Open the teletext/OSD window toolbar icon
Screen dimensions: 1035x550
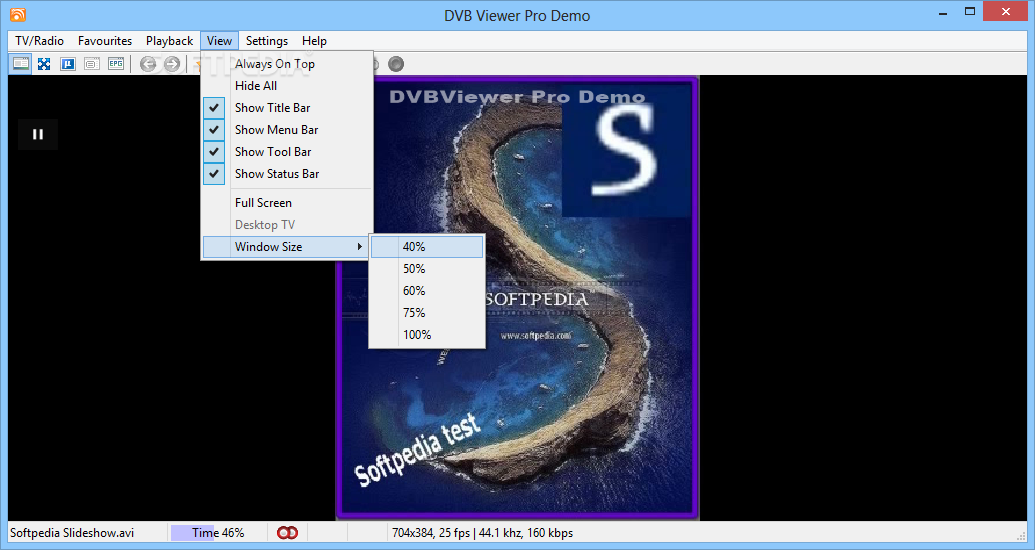pyautogui.click(x=92, y=64)
